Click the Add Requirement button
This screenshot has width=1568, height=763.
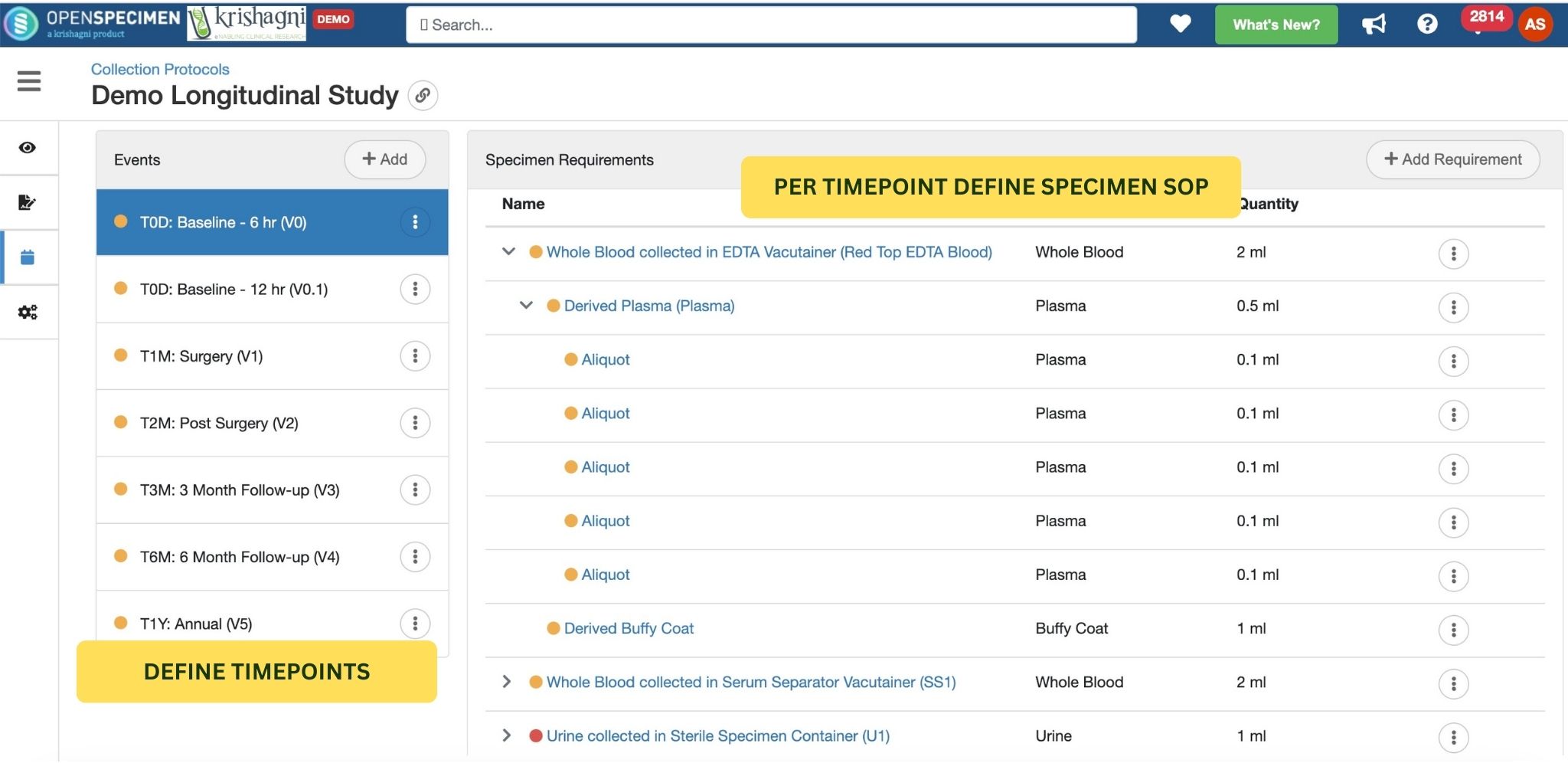pyautogui.click(x=1452, y=159)
